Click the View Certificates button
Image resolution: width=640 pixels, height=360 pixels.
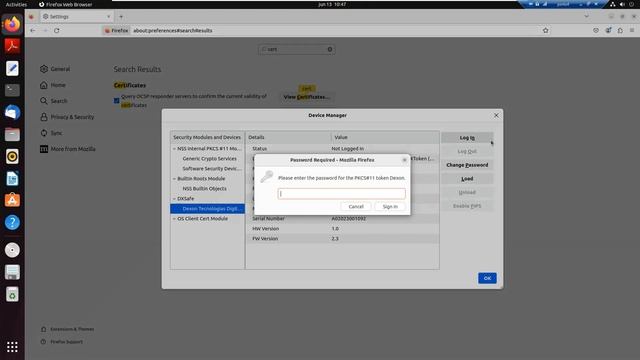point(306,97)
